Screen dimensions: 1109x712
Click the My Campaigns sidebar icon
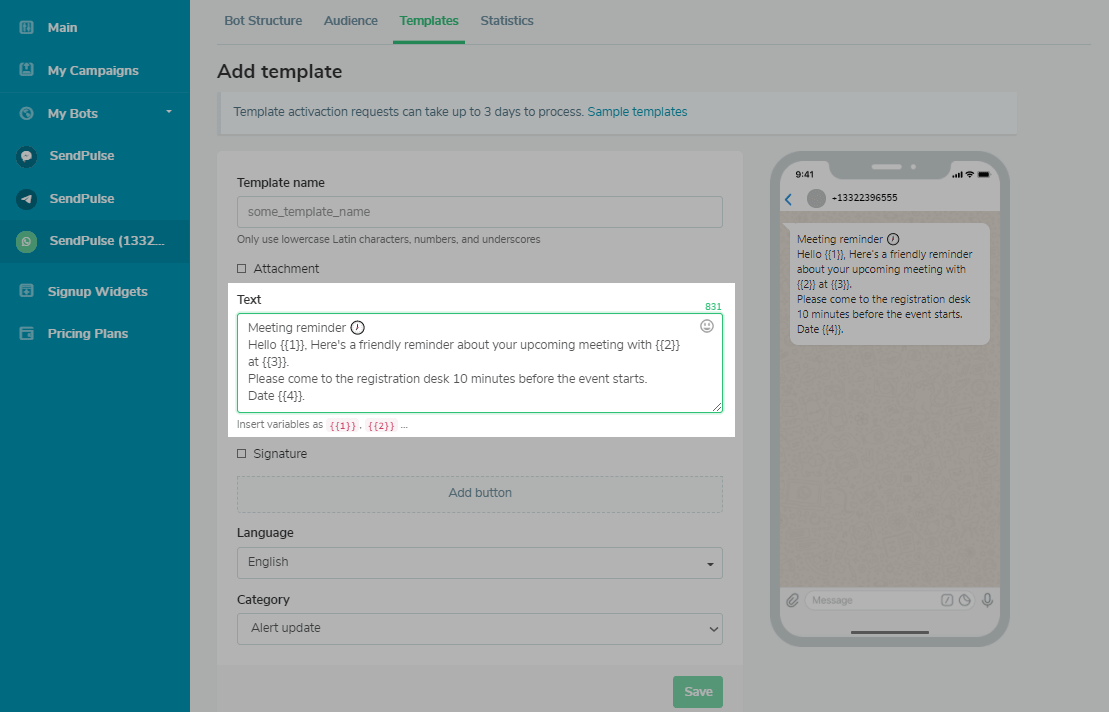27,71
